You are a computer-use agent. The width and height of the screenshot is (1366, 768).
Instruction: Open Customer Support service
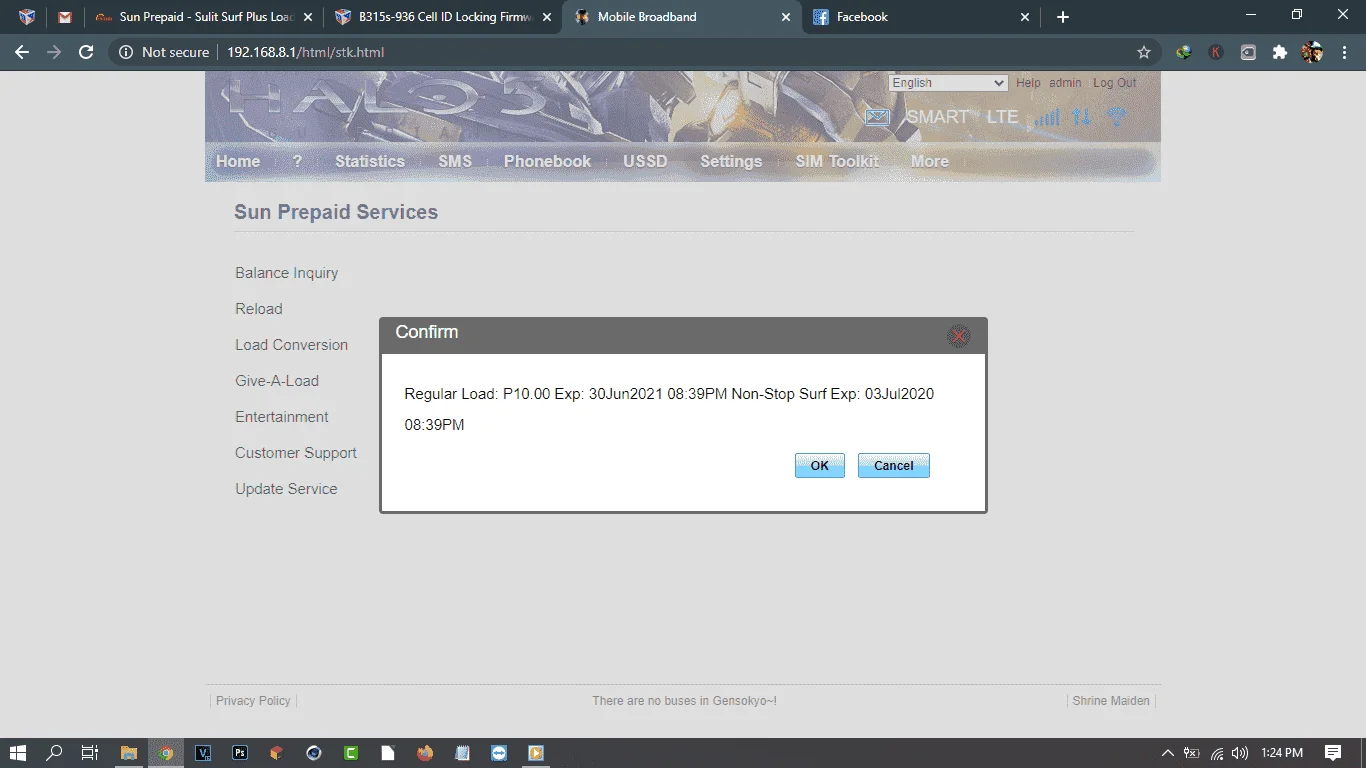[296, 453]
